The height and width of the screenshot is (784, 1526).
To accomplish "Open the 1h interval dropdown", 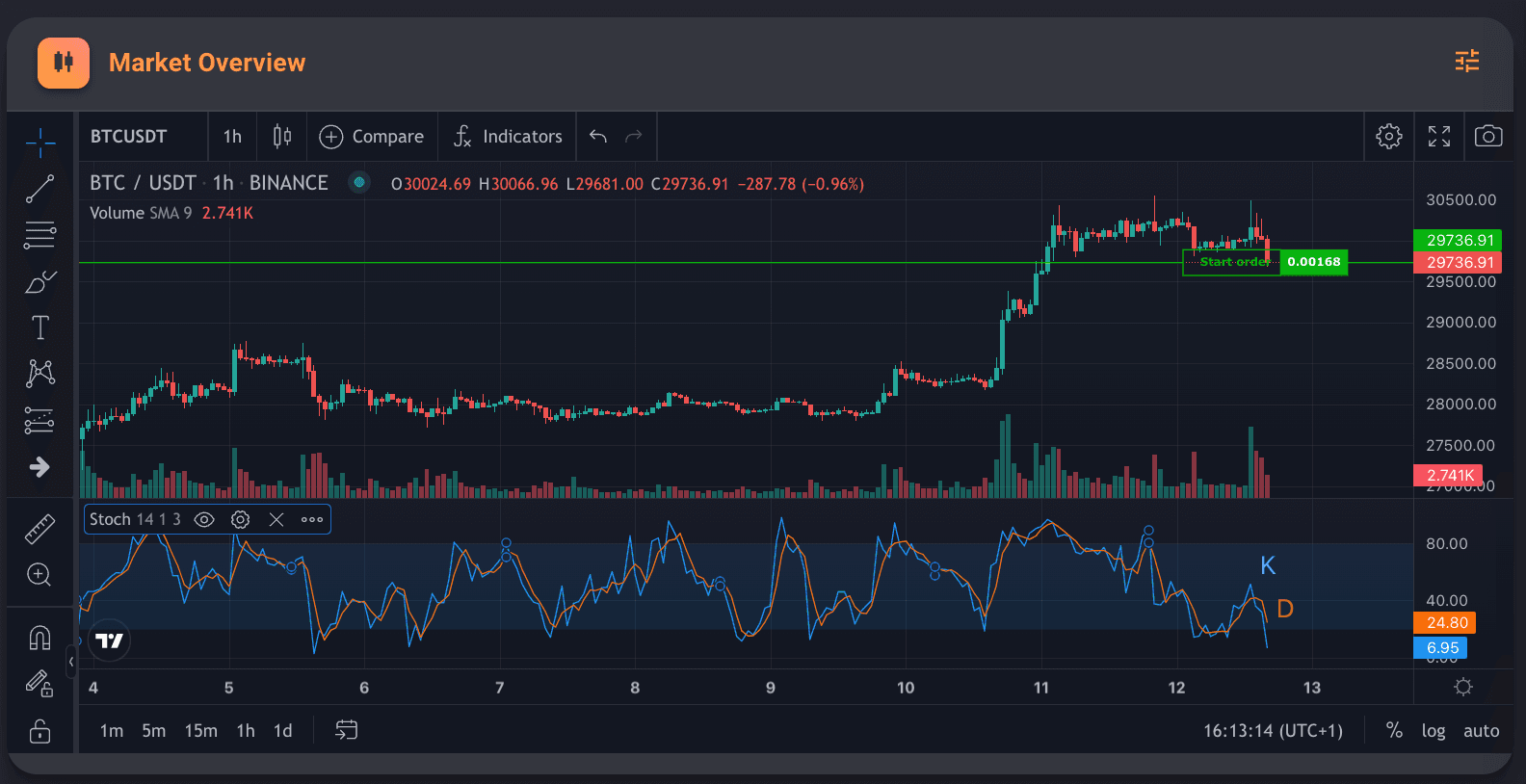I will [x=232, y=137].
